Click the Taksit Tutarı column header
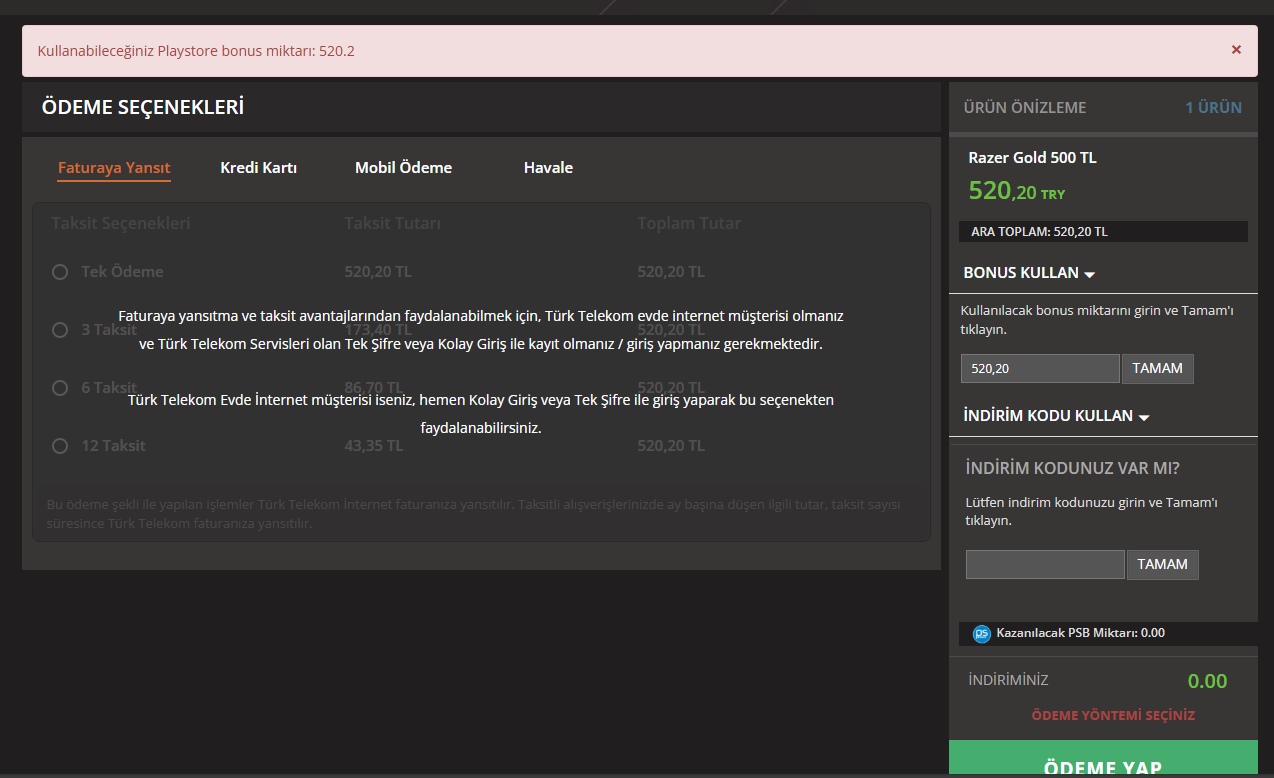Screen dimensions: 1274x778 [392, 223]
